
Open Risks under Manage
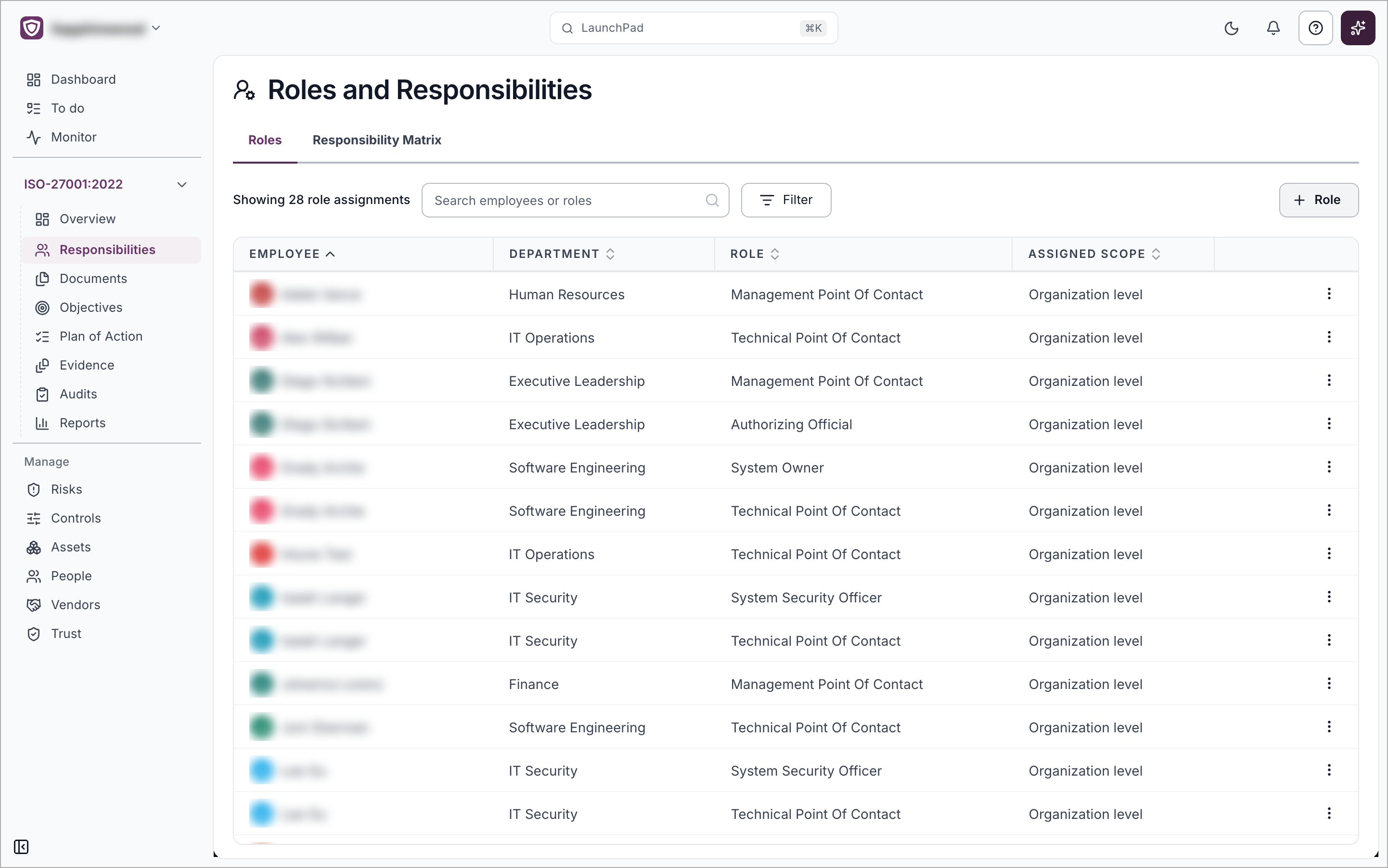[x=54, y=489]
